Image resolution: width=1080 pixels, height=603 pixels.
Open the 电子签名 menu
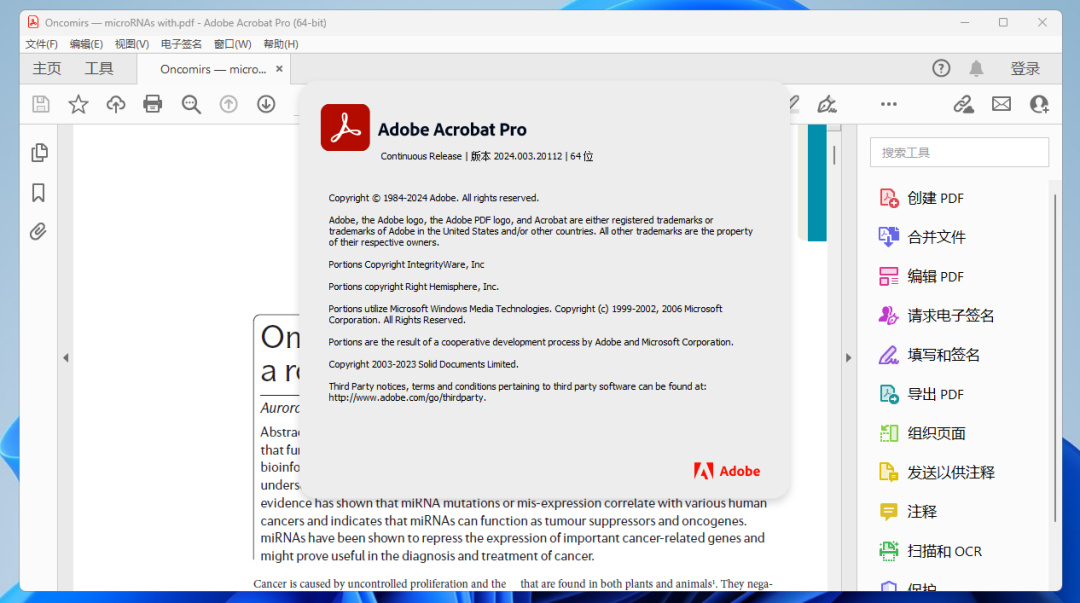[x=181, y=44]
